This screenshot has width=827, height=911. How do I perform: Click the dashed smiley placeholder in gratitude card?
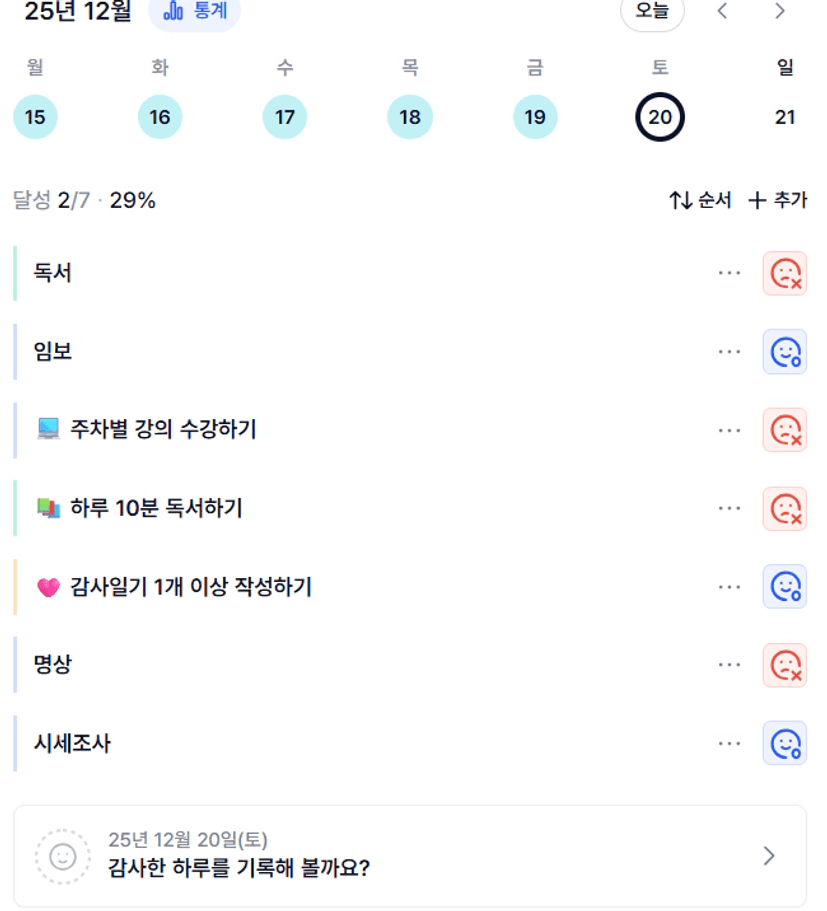[x=62, y=856]
